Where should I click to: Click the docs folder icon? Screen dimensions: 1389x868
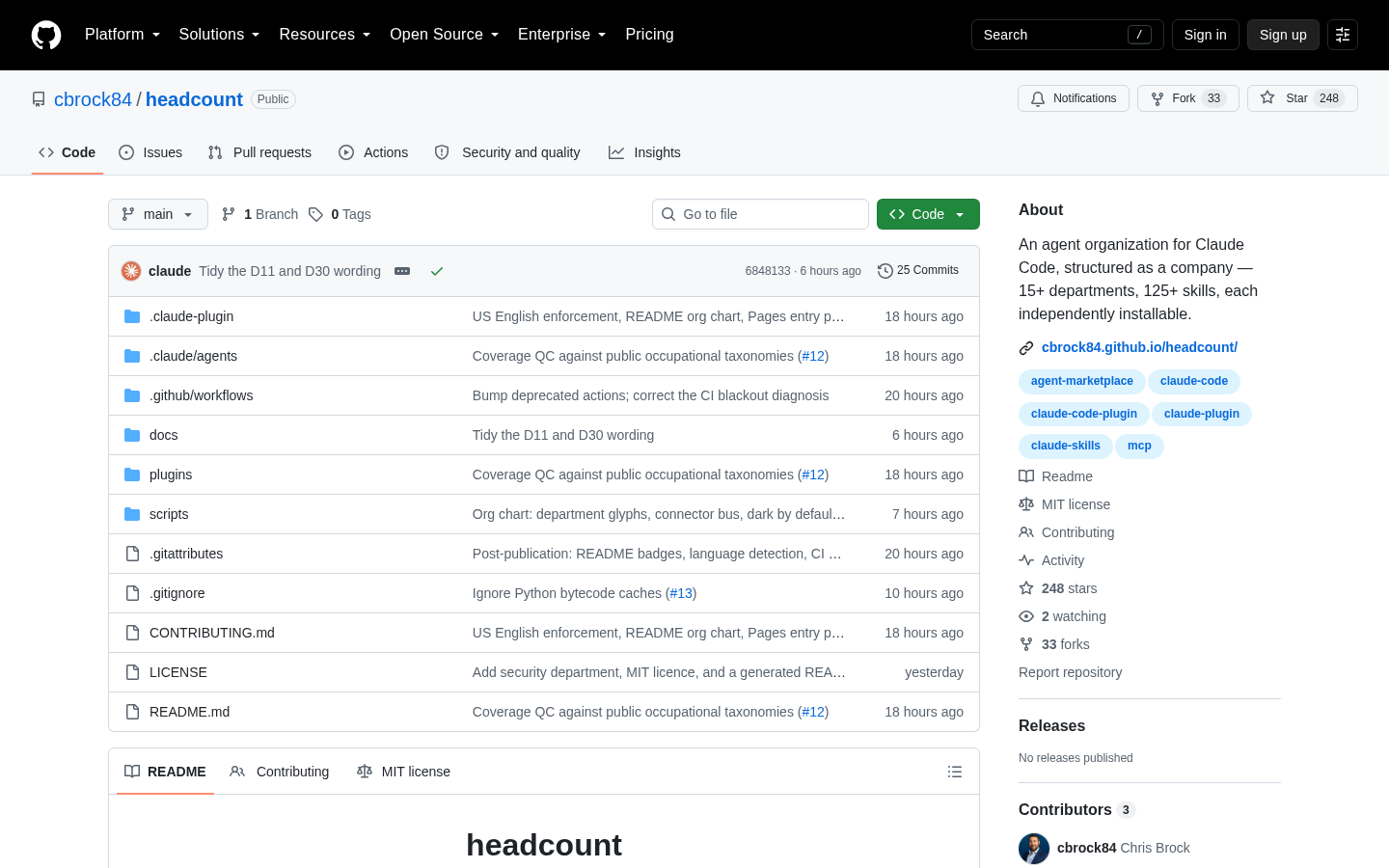tap(132, 435)
